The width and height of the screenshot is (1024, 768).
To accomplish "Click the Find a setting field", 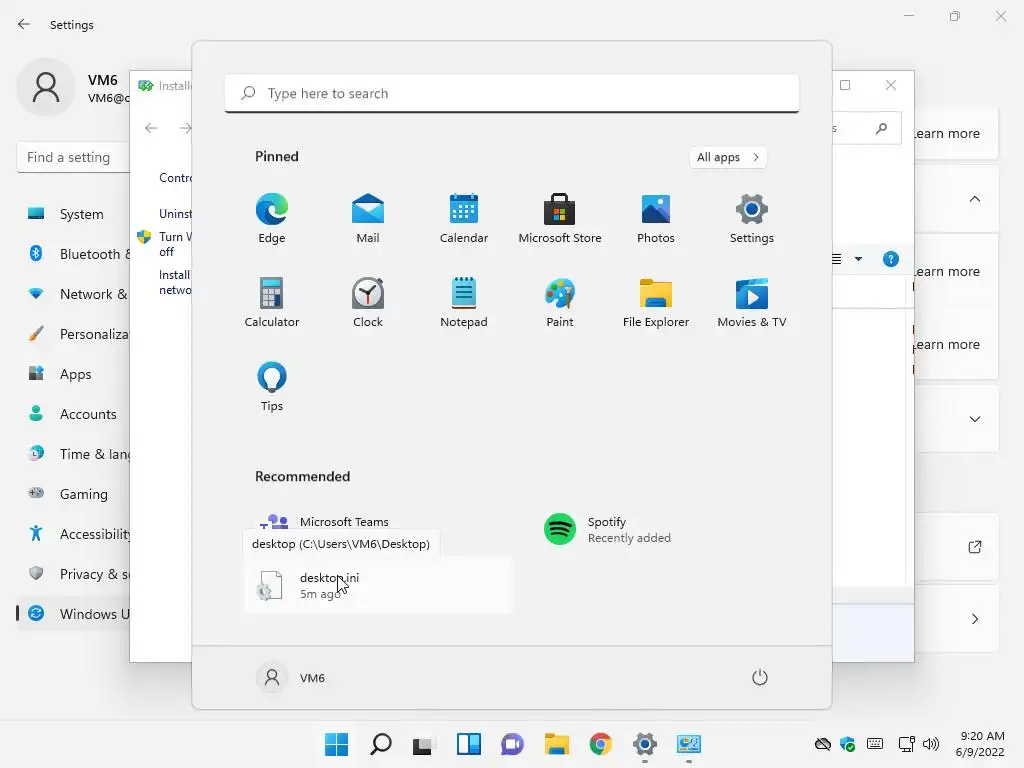I will click(73, 157).
